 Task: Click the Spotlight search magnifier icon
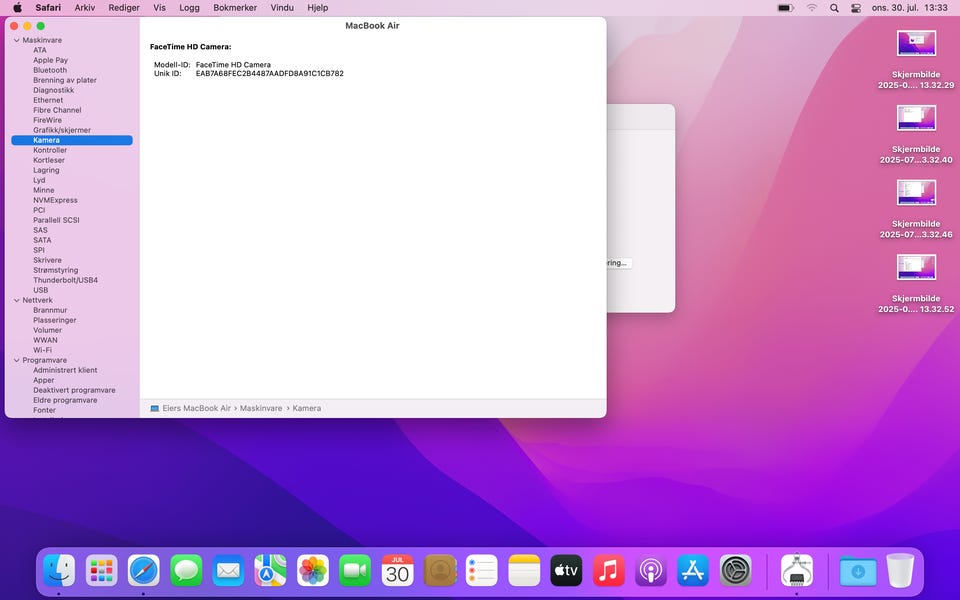pyautogui.click(x=834, y=8)
